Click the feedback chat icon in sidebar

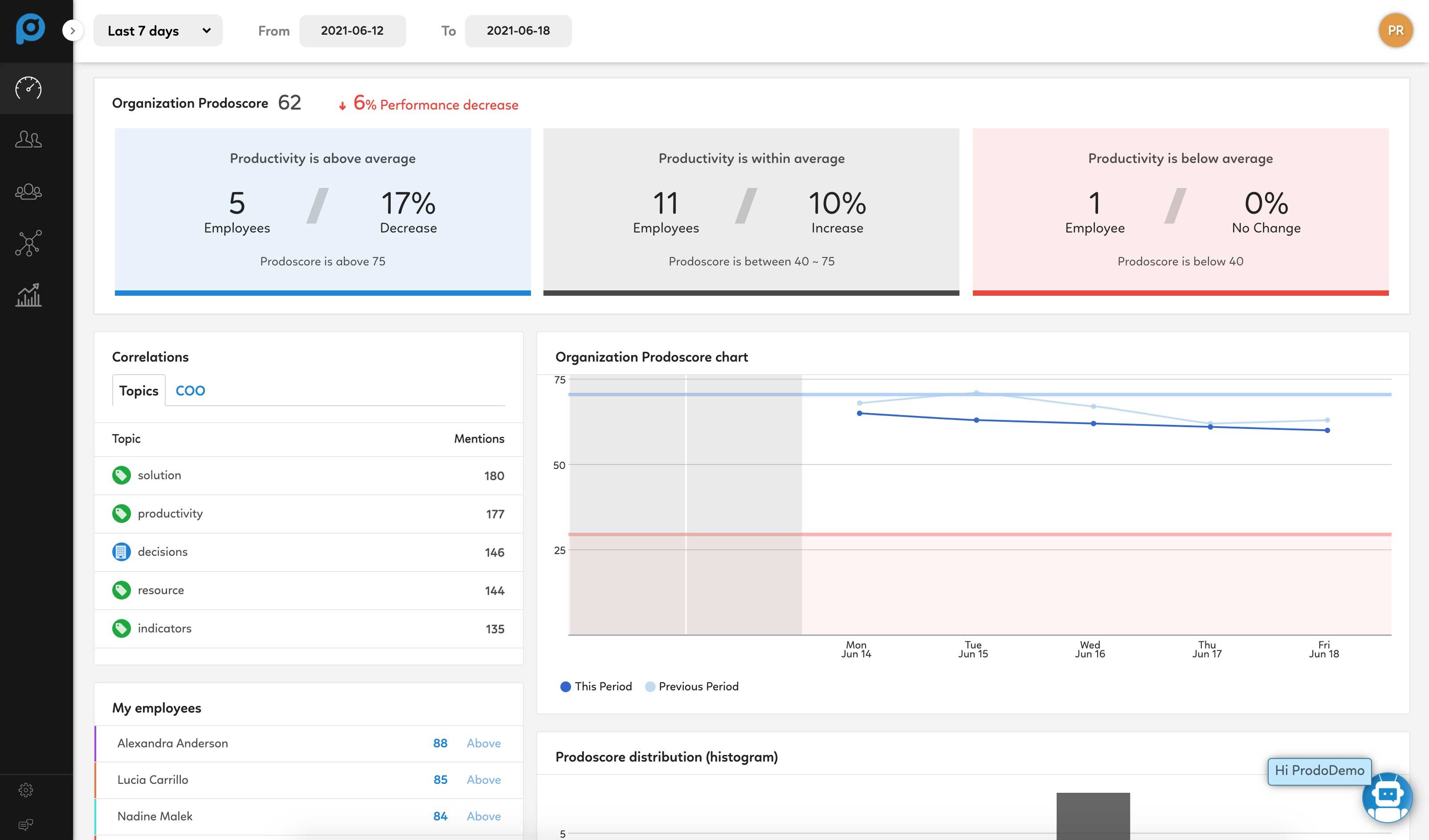(x=25, y=825)
